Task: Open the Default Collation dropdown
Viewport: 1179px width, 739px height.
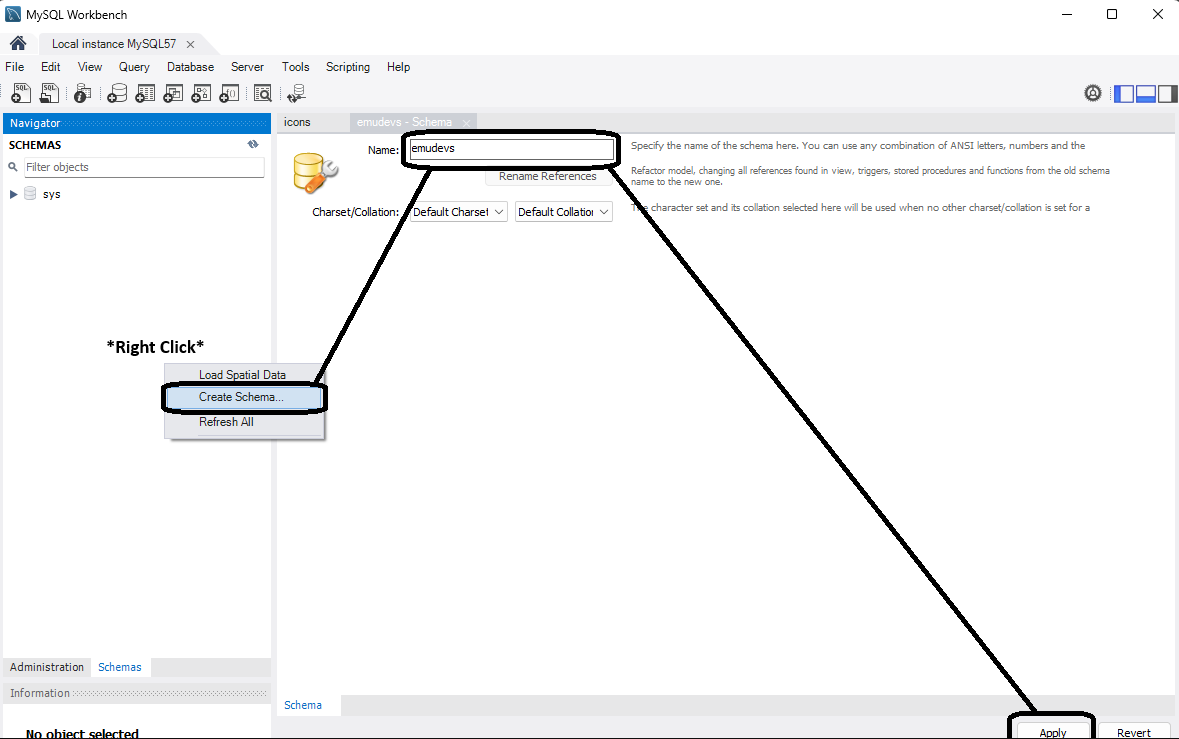Action: (x=563, y=212)
